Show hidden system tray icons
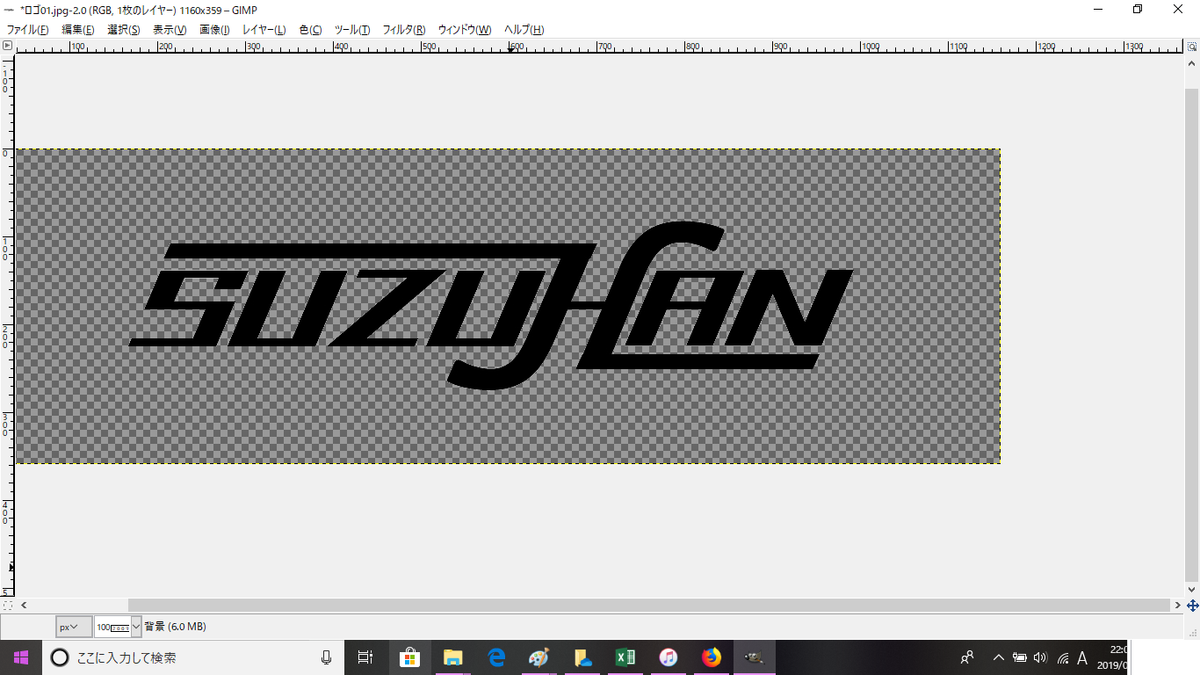Image resolution: width=1200 pixels, height=675 pixels. [x=998, y=657]
